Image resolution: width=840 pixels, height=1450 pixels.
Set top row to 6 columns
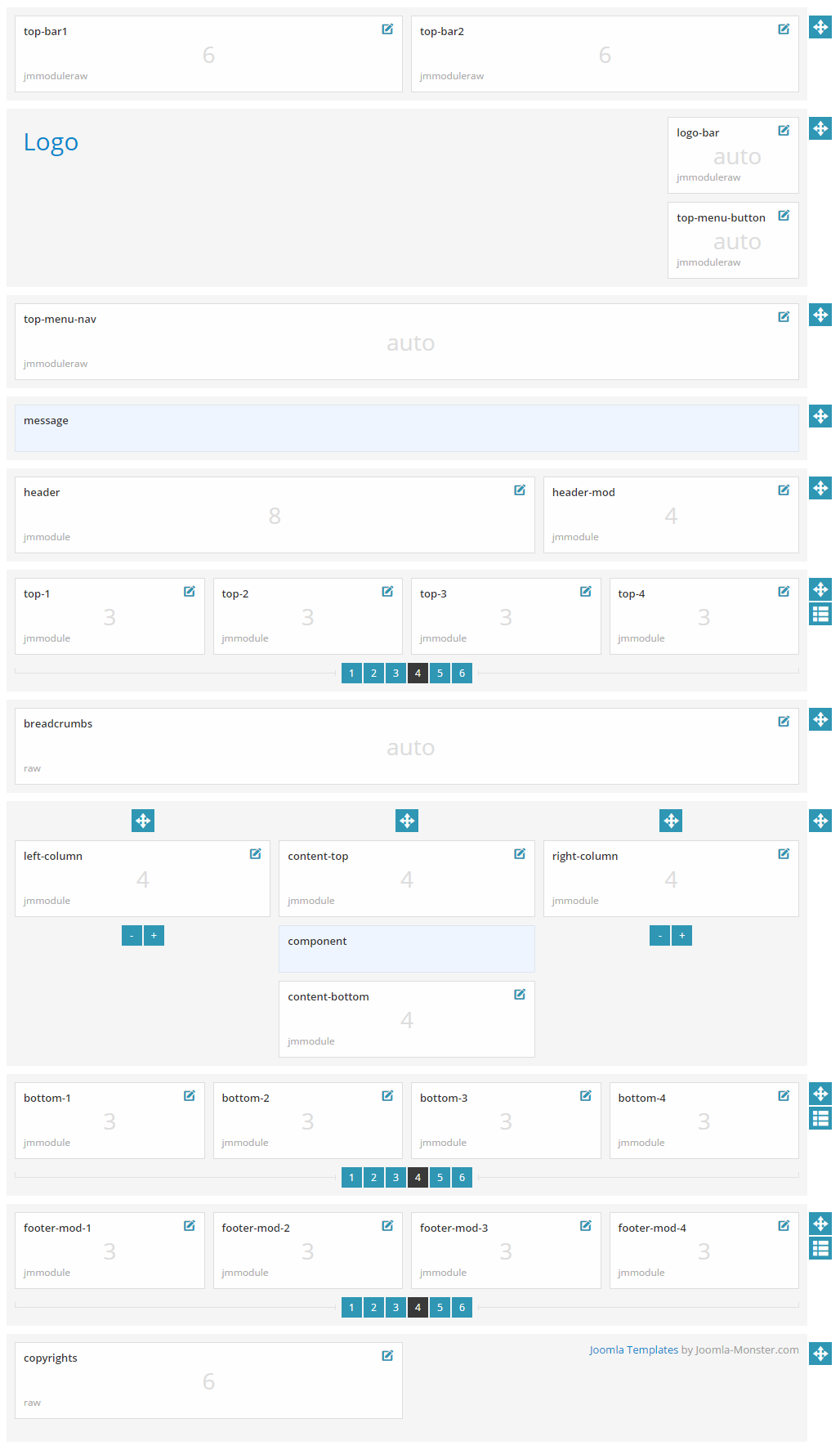pos(462,674)
